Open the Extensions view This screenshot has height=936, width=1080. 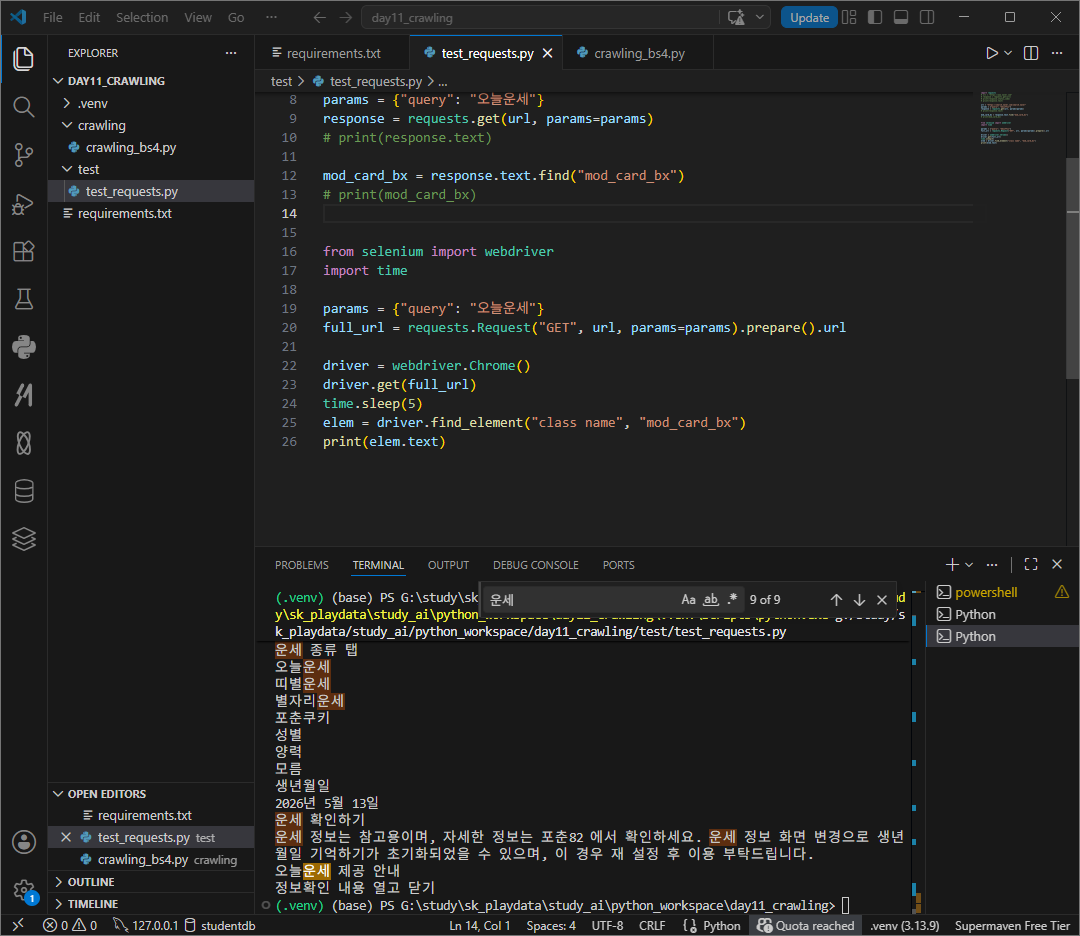(23, 251)
